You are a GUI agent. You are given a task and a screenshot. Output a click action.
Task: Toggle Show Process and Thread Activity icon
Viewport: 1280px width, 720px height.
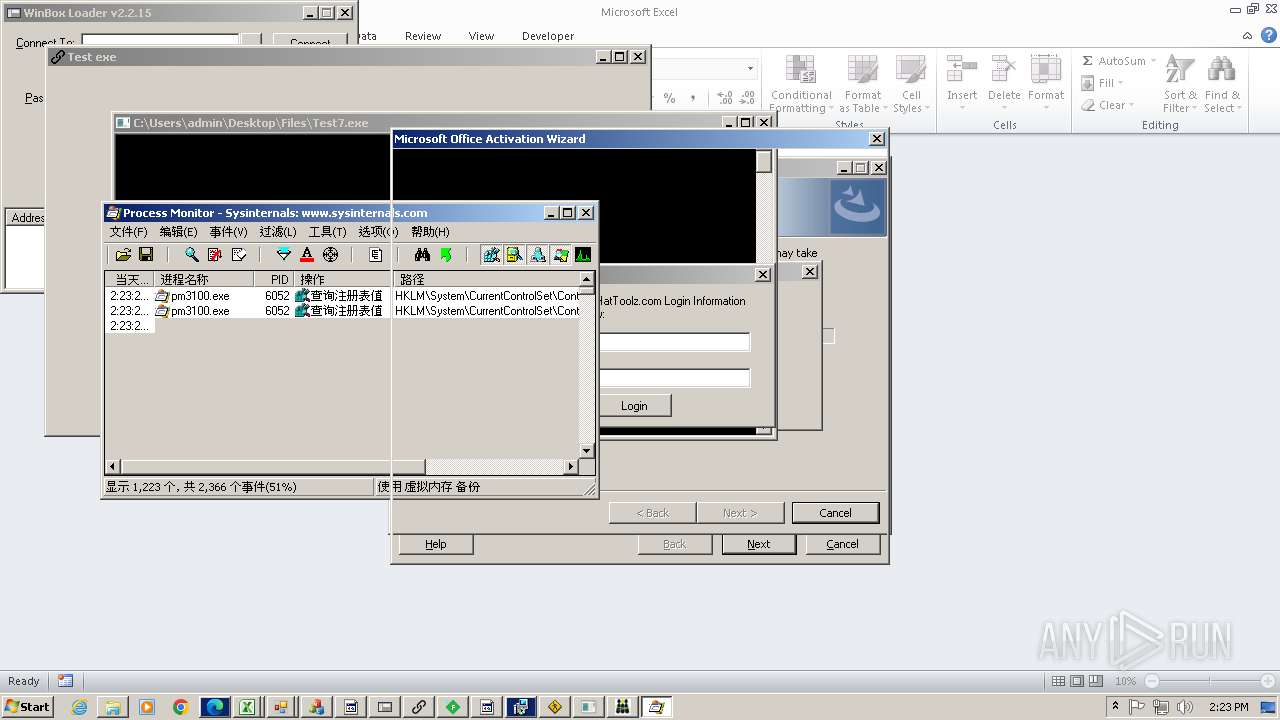[560, 255]
